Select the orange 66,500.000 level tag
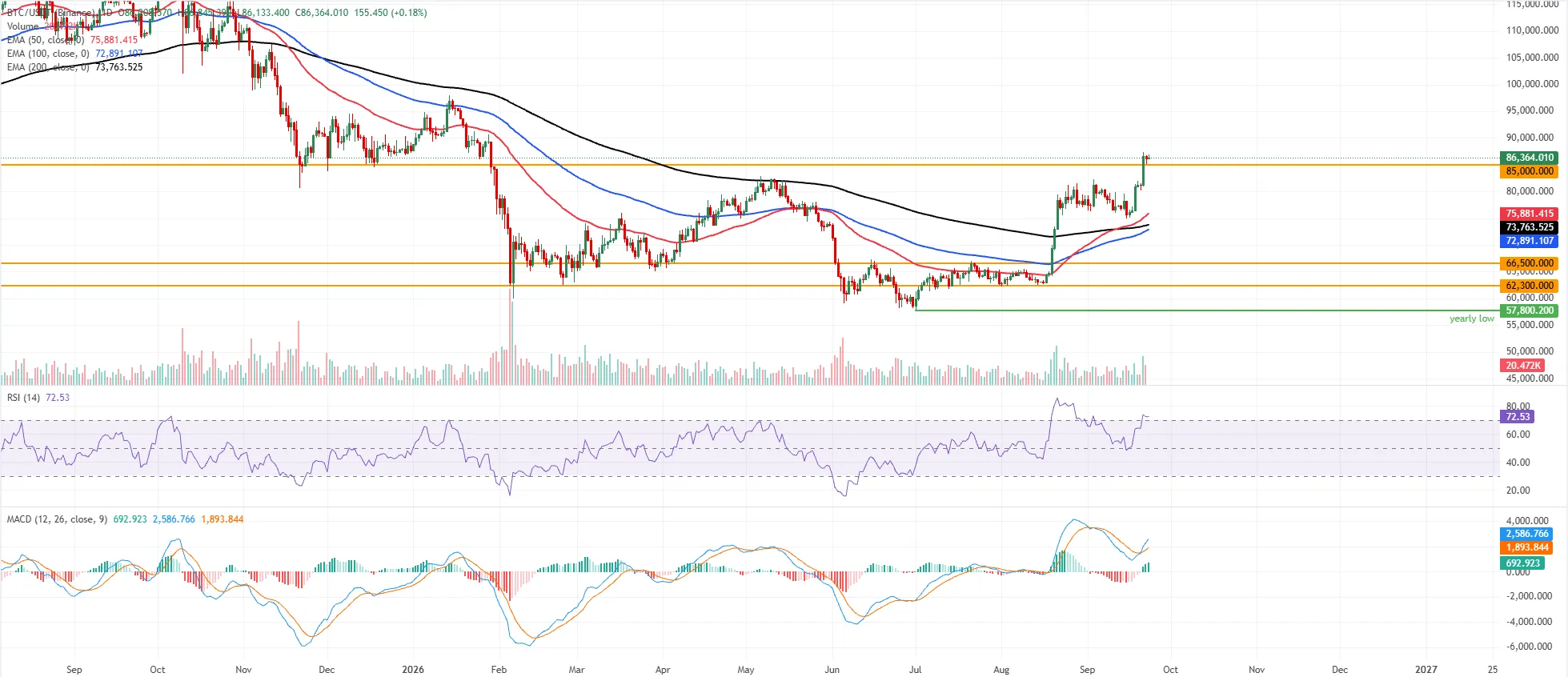1568x677 pixels. tap(1529, 263)
